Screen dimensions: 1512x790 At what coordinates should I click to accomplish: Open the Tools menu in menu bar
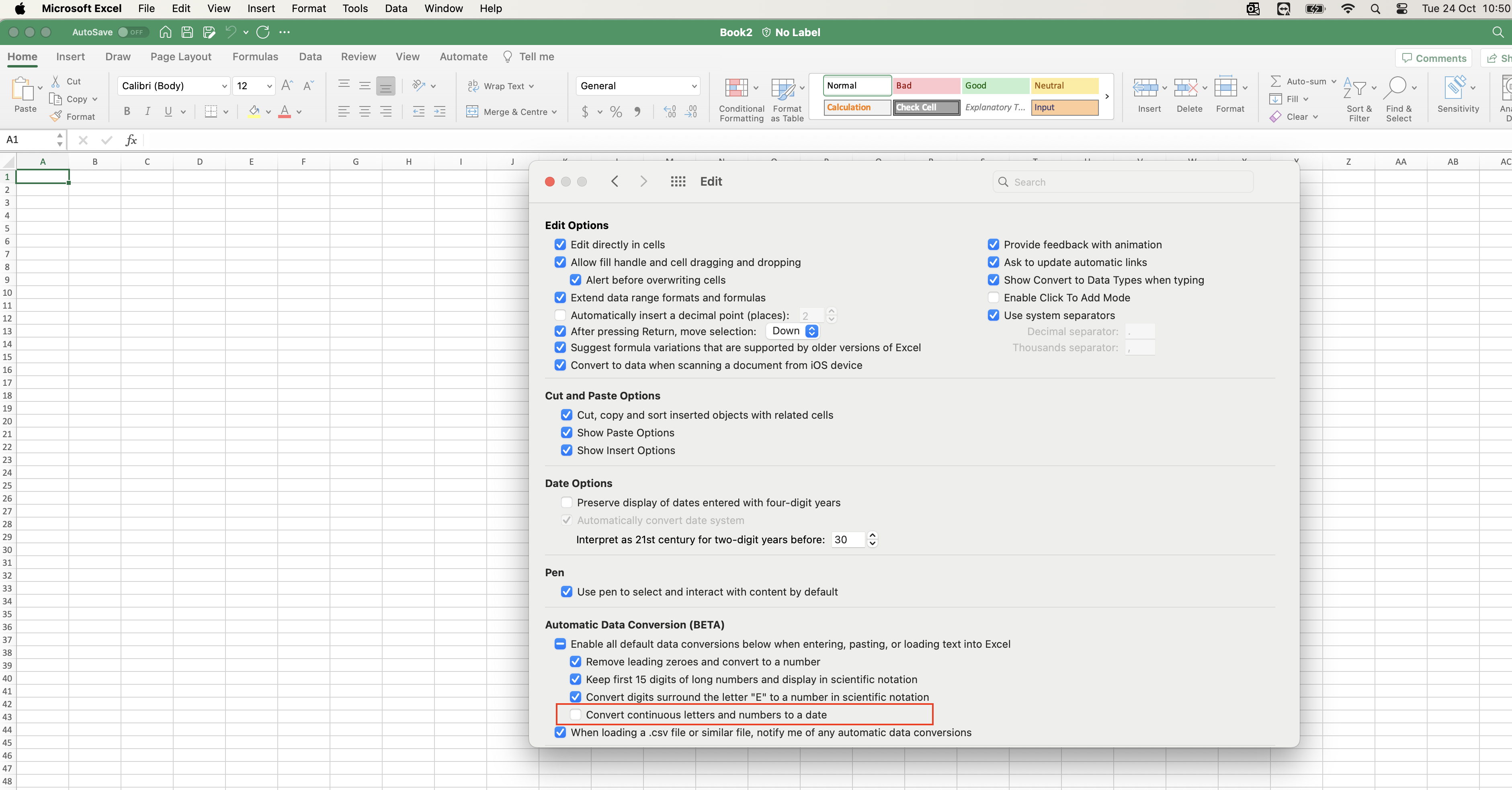point(355,8)
